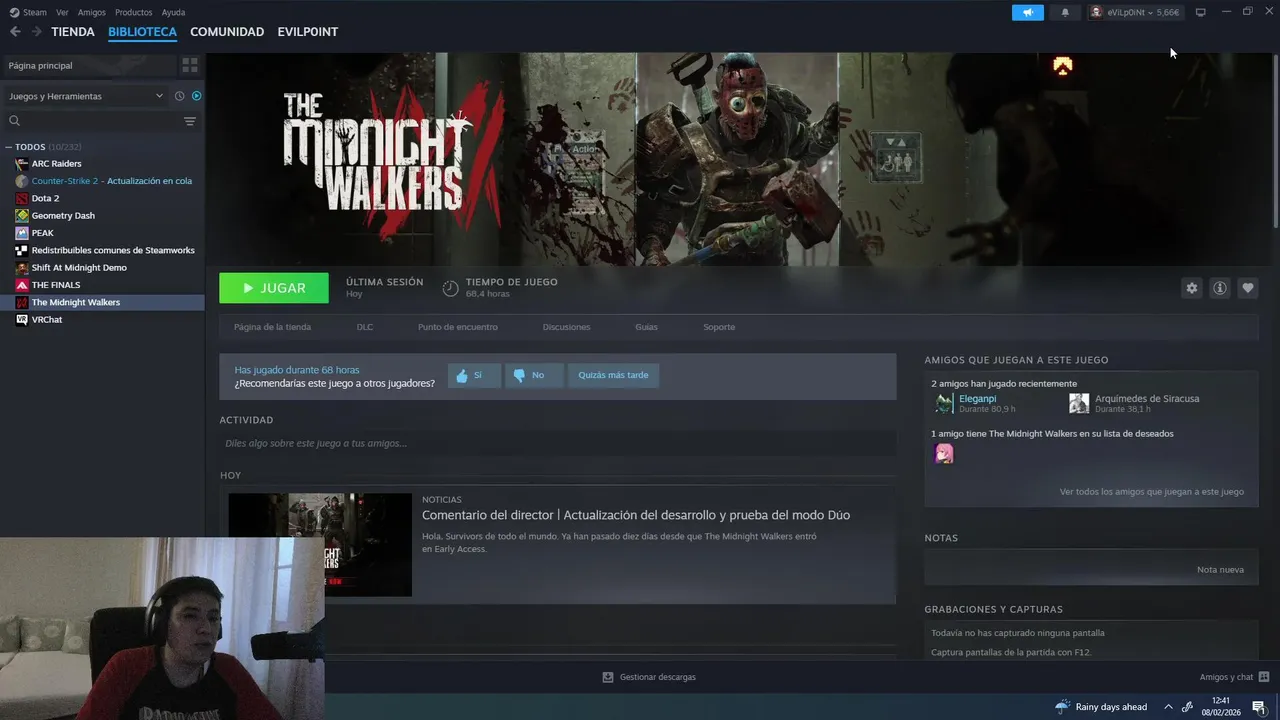Open the announcements megaphone button
Image resolution: width=1280 pixels, height=720 pixels.
point(1027,12)
